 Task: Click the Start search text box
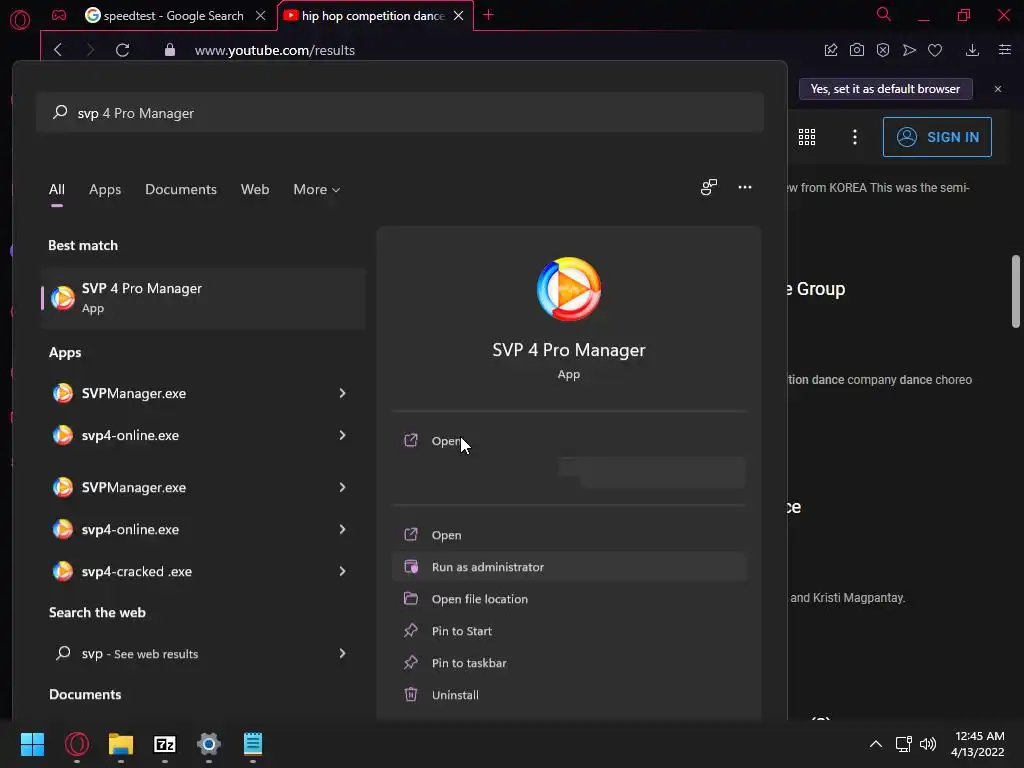click(400, 112)
